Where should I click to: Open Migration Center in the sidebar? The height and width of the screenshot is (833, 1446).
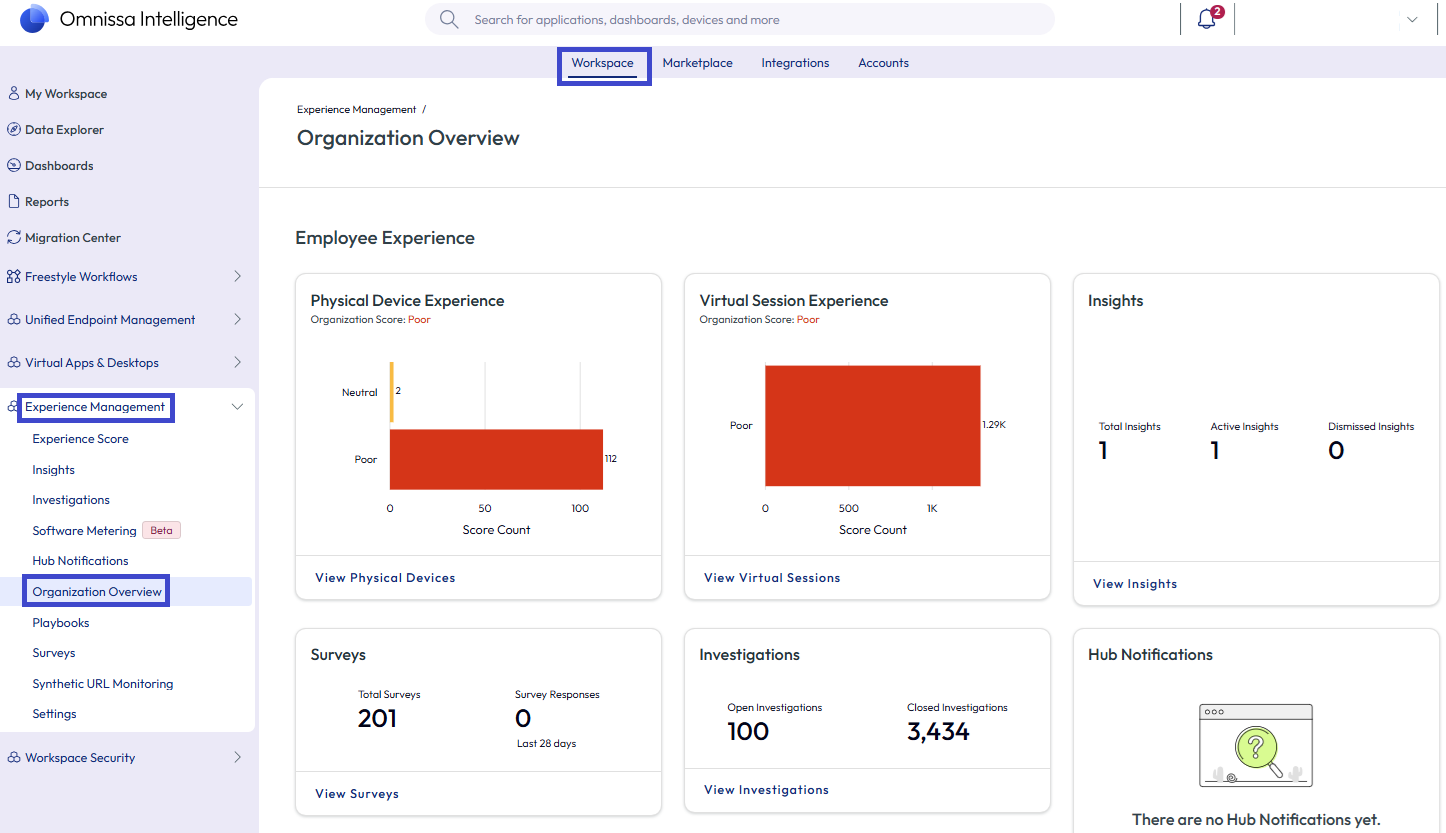click(x=73, y=238)
